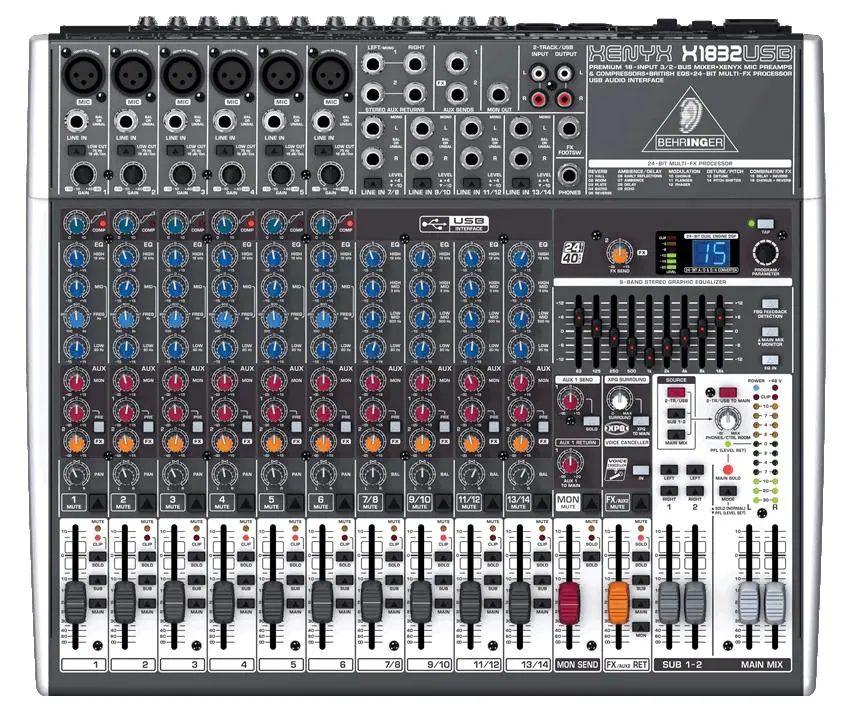Click channel 4 SUB routing button
The image size is (847, 725).
click(x=246, y=580)
